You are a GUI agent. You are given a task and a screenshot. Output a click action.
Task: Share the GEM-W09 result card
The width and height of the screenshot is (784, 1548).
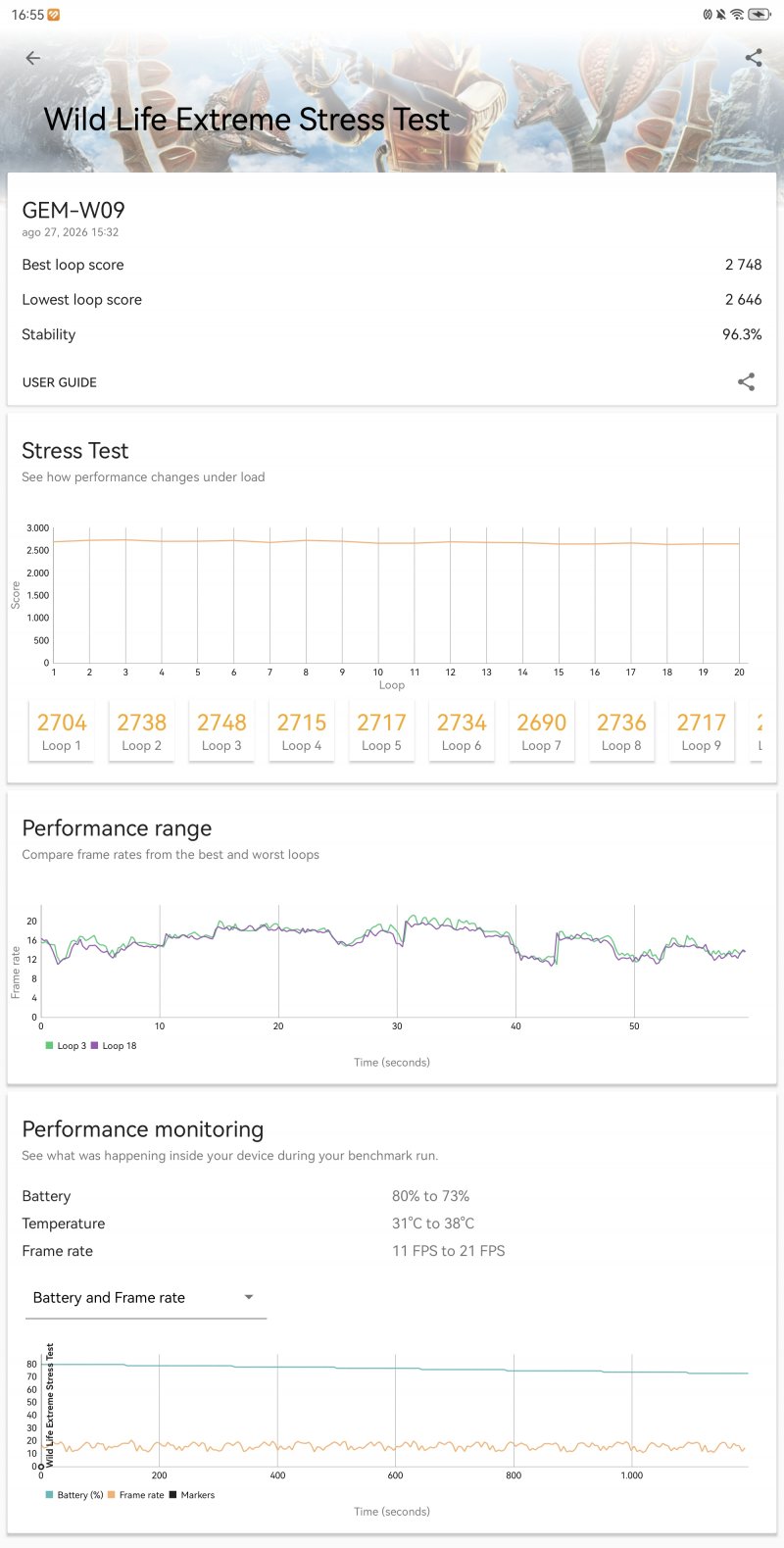746,381
